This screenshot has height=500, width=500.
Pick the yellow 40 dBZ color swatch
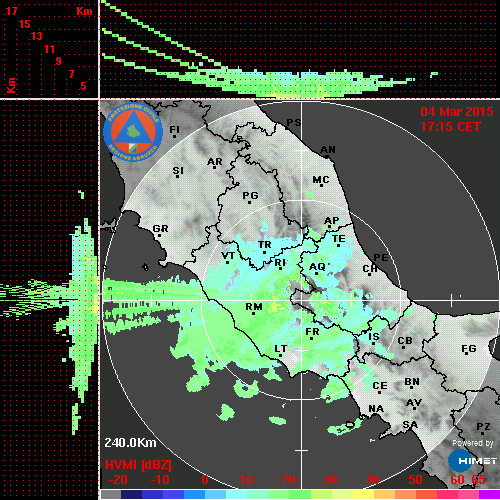coord(363,494)
